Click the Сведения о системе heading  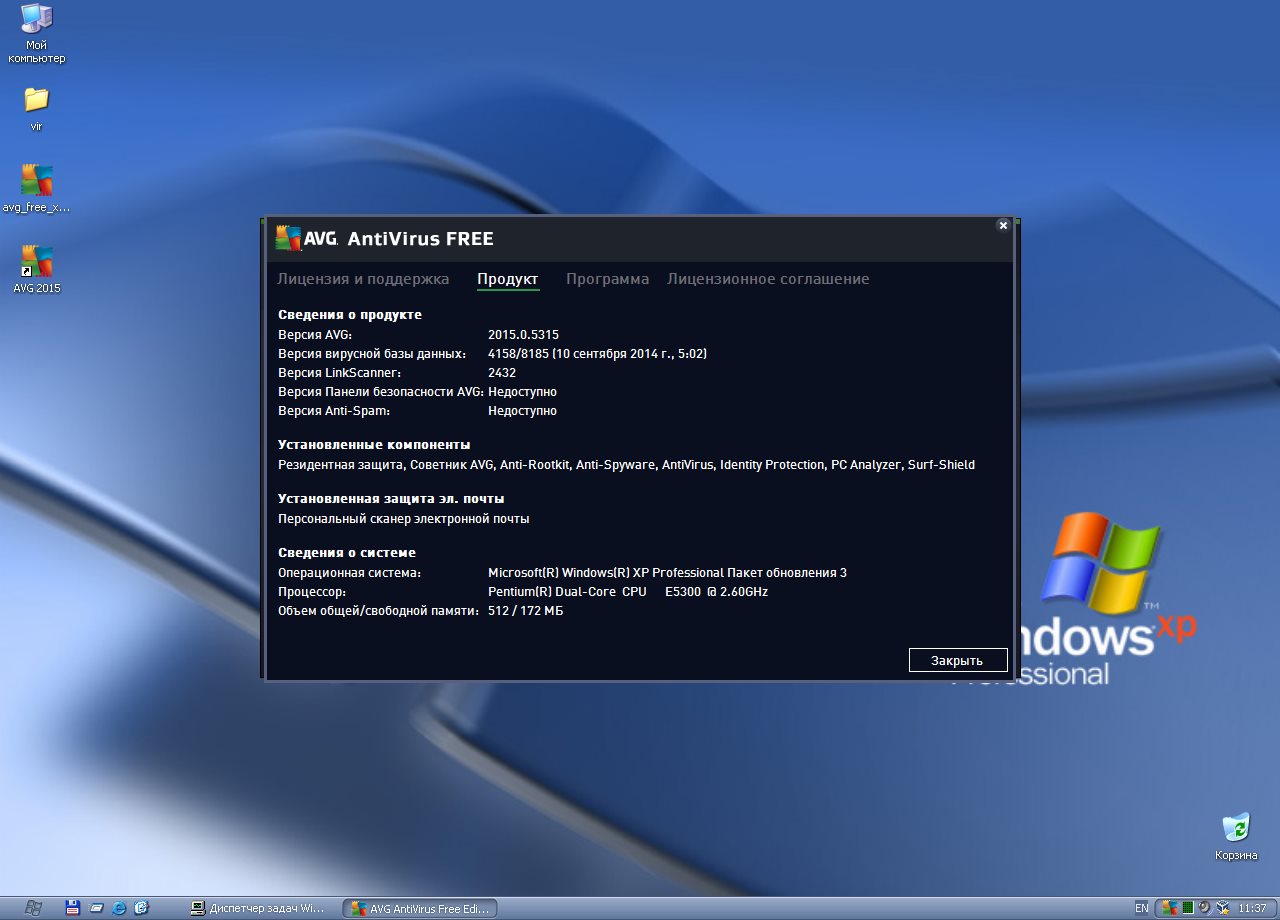pos(347,552)
